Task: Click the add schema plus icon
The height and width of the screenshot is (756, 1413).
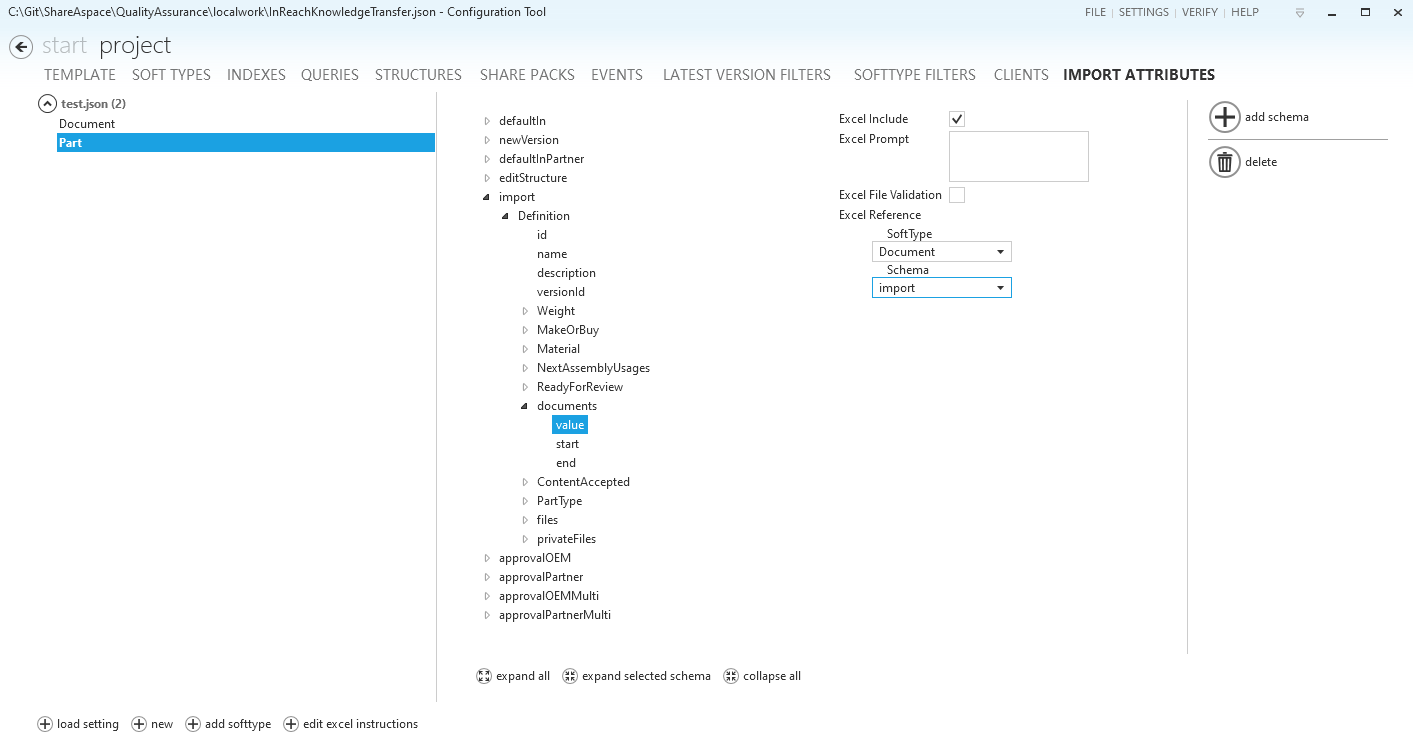Action: pos(1225,117)
